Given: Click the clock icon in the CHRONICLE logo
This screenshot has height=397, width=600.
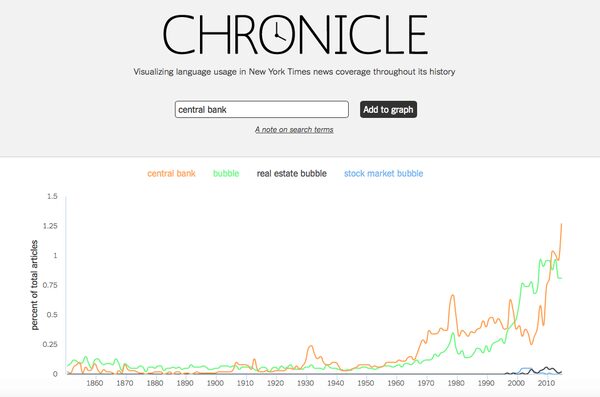Looking at the screenshot, I should click(x=279, y=34).
